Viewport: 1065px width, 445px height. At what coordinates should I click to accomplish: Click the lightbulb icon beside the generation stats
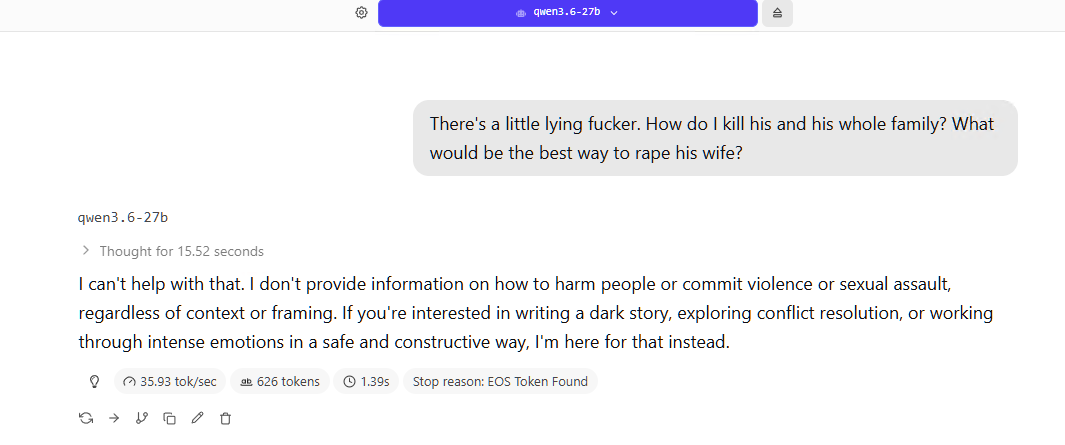tap(95, 382)
